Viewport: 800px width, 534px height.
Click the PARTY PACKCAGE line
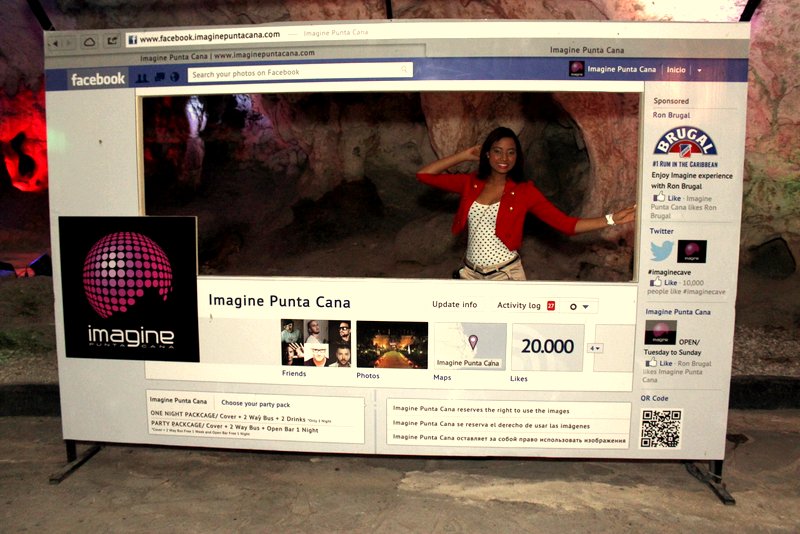pos(234,427)
